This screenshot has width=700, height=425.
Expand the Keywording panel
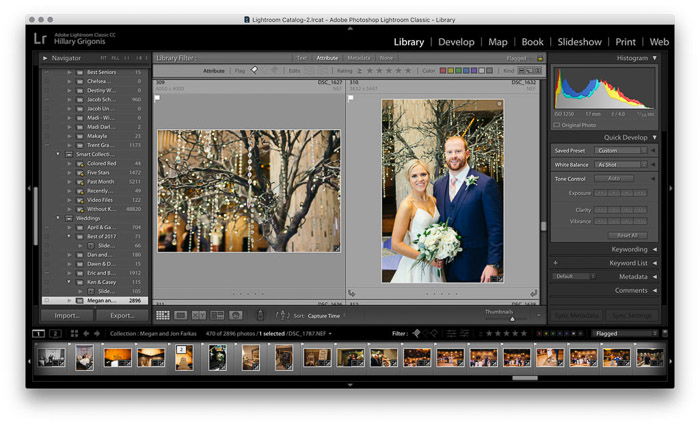(x=629, y=249)
